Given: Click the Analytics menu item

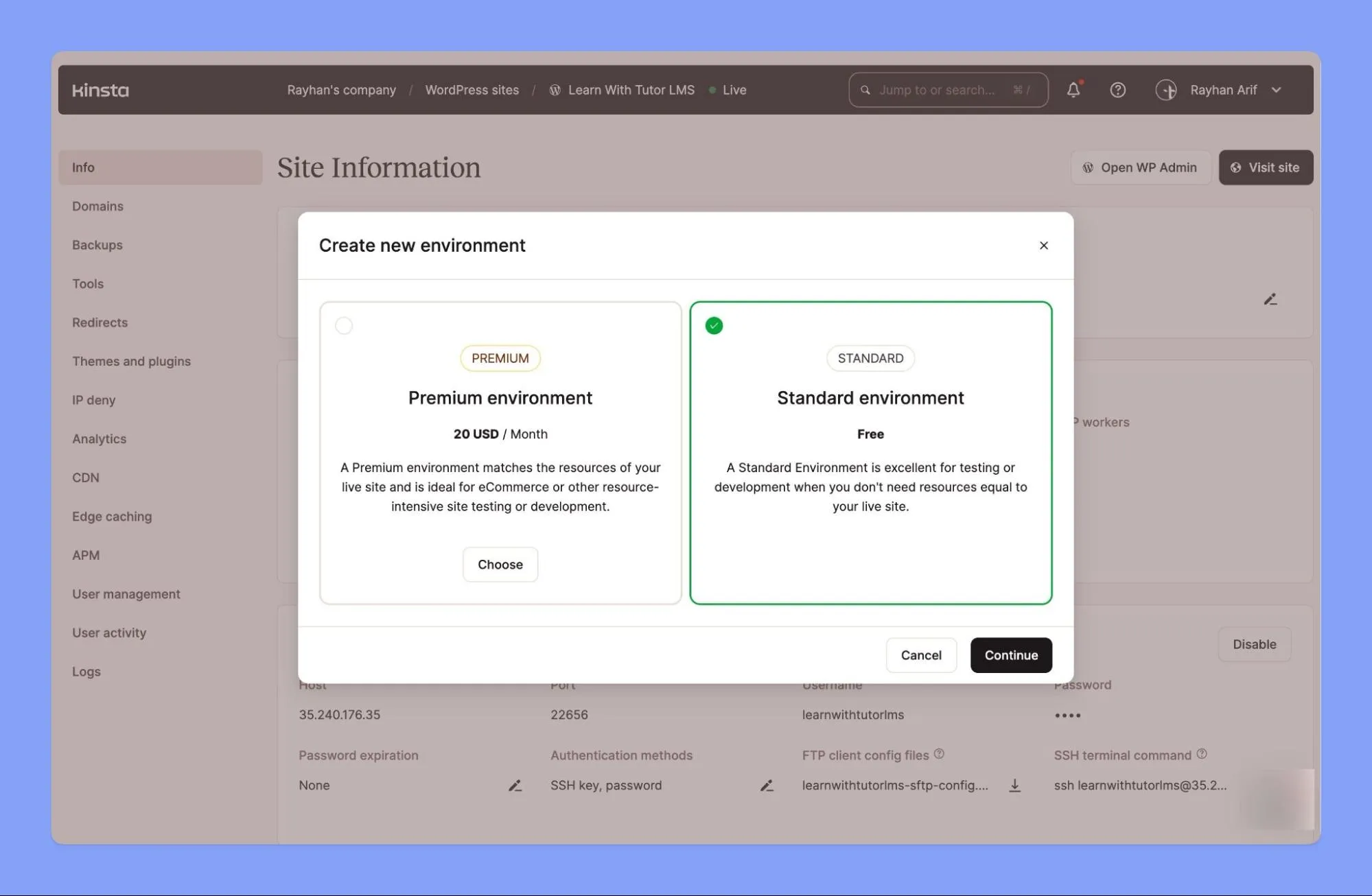Looking at the screenshot, I should click(x=99, y=439).
